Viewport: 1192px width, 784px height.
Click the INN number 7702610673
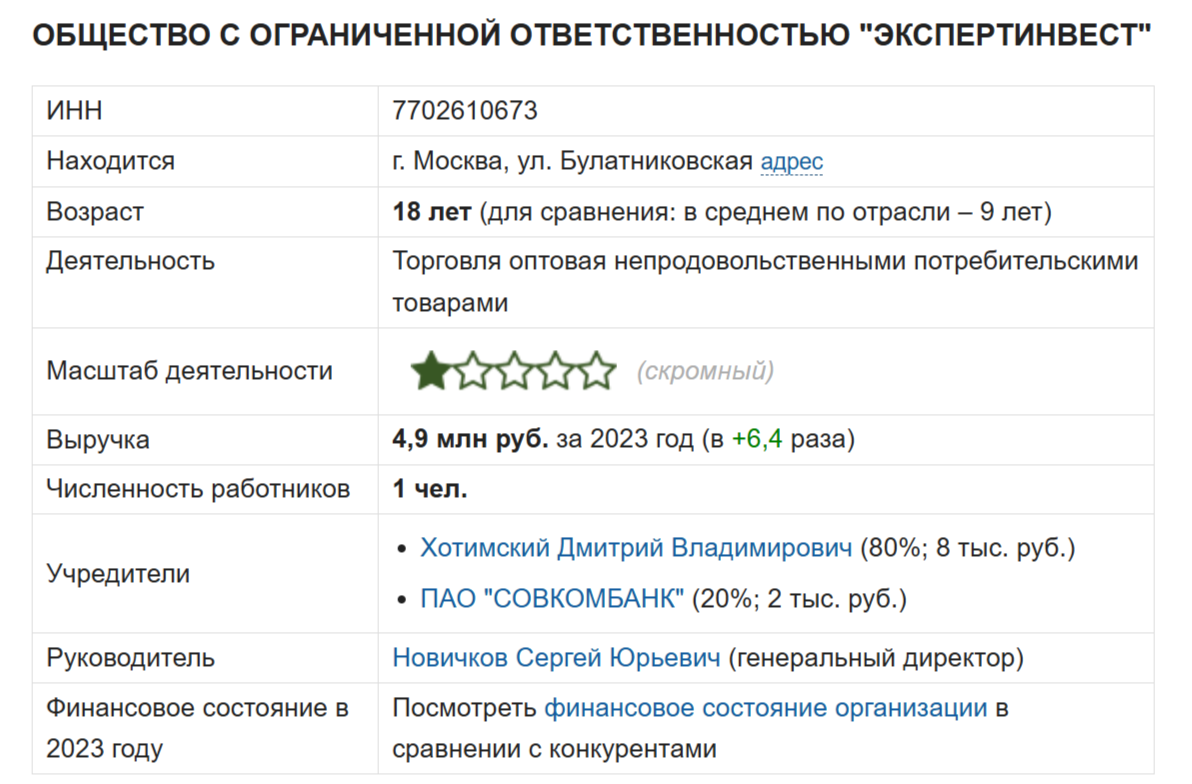click(x=465, y=111)
